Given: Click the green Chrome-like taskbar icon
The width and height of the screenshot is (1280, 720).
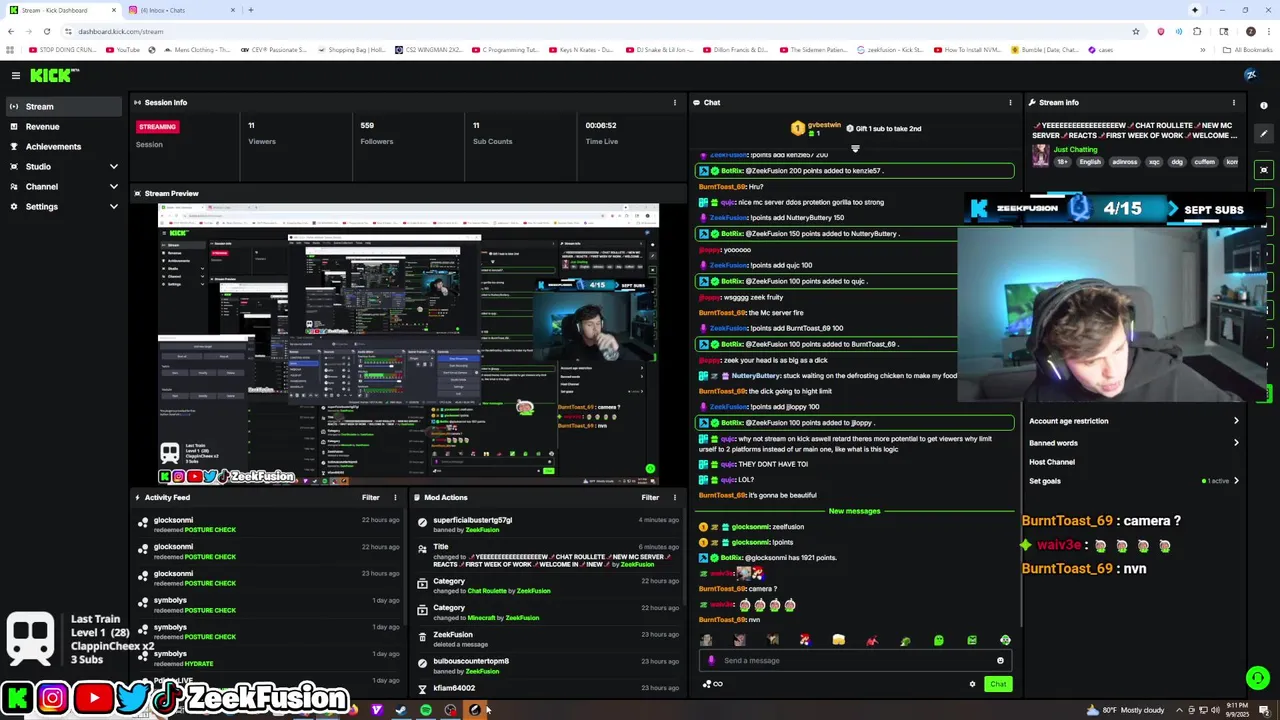Looking at the screenshot, I should pyautogui.click(x=426, y=710).
